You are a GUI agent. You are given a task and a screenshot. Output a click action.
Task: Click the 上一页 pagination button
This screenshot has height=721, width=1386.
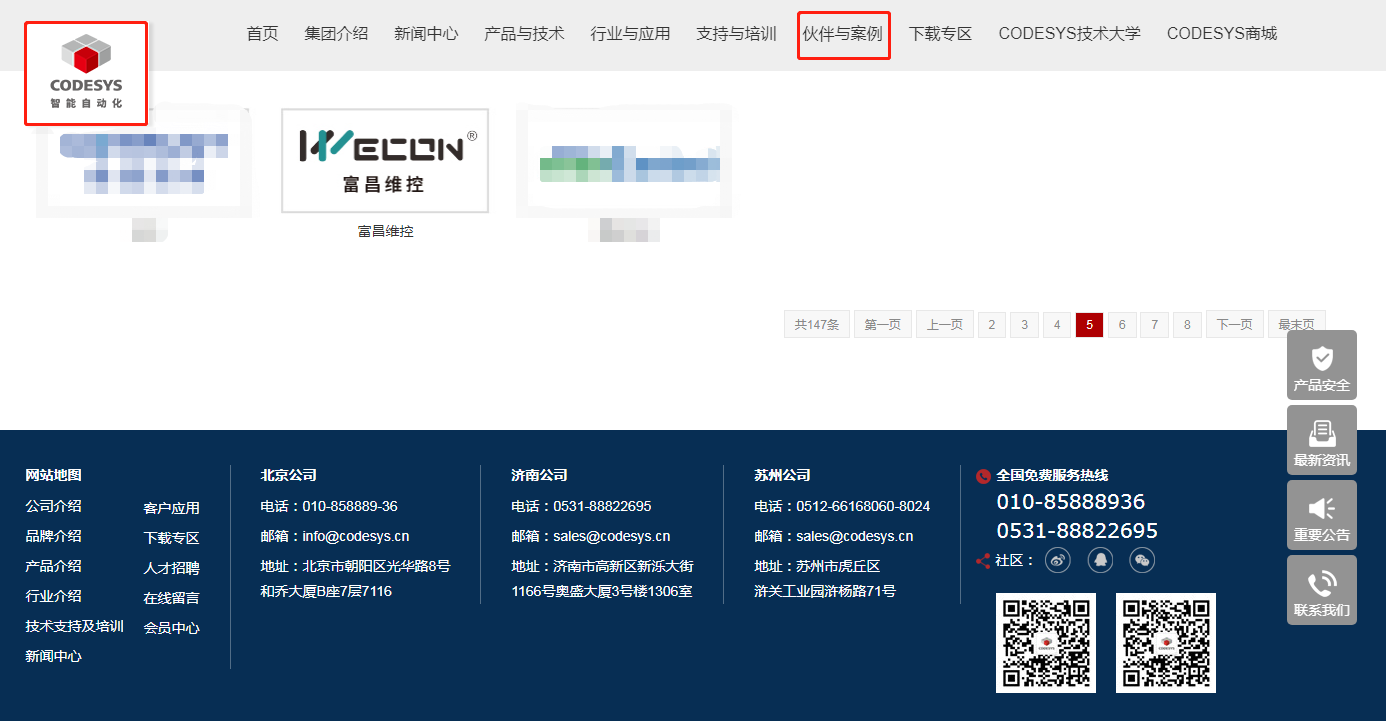tap(945, 324)
